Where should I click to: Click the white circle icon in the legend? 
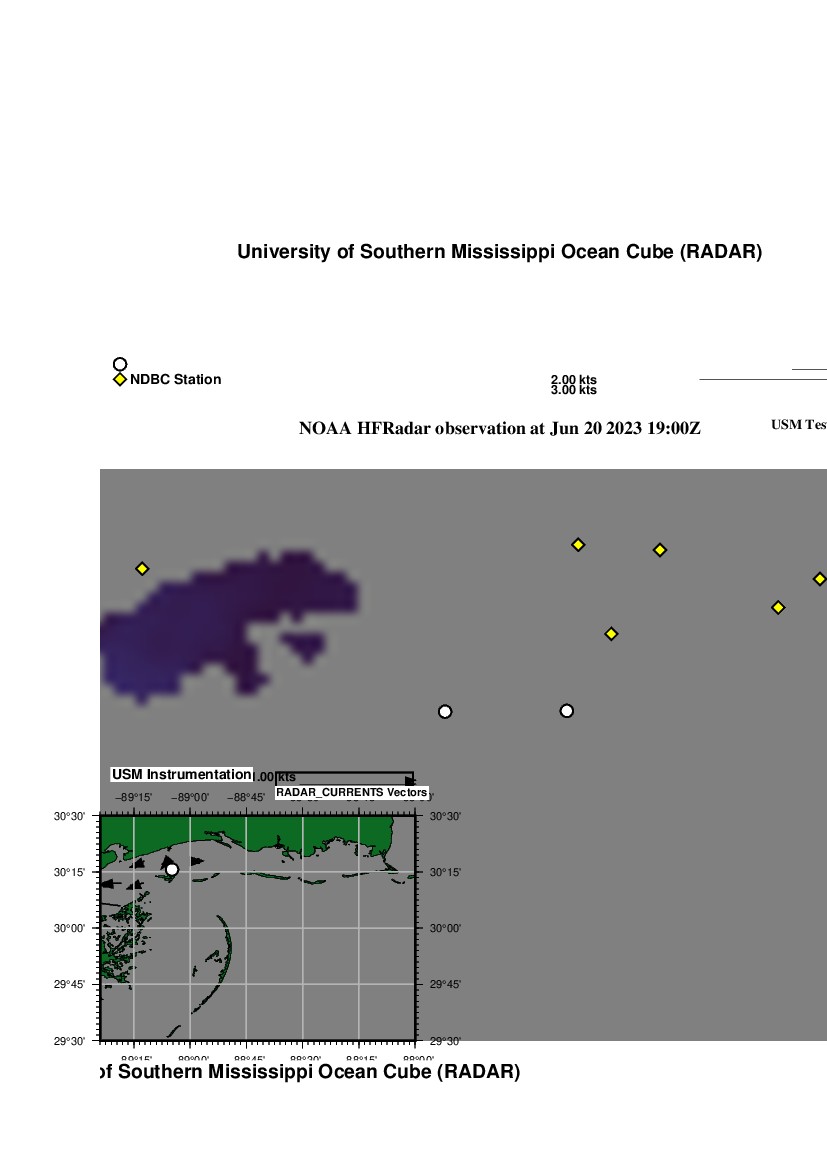pos(120,364)
